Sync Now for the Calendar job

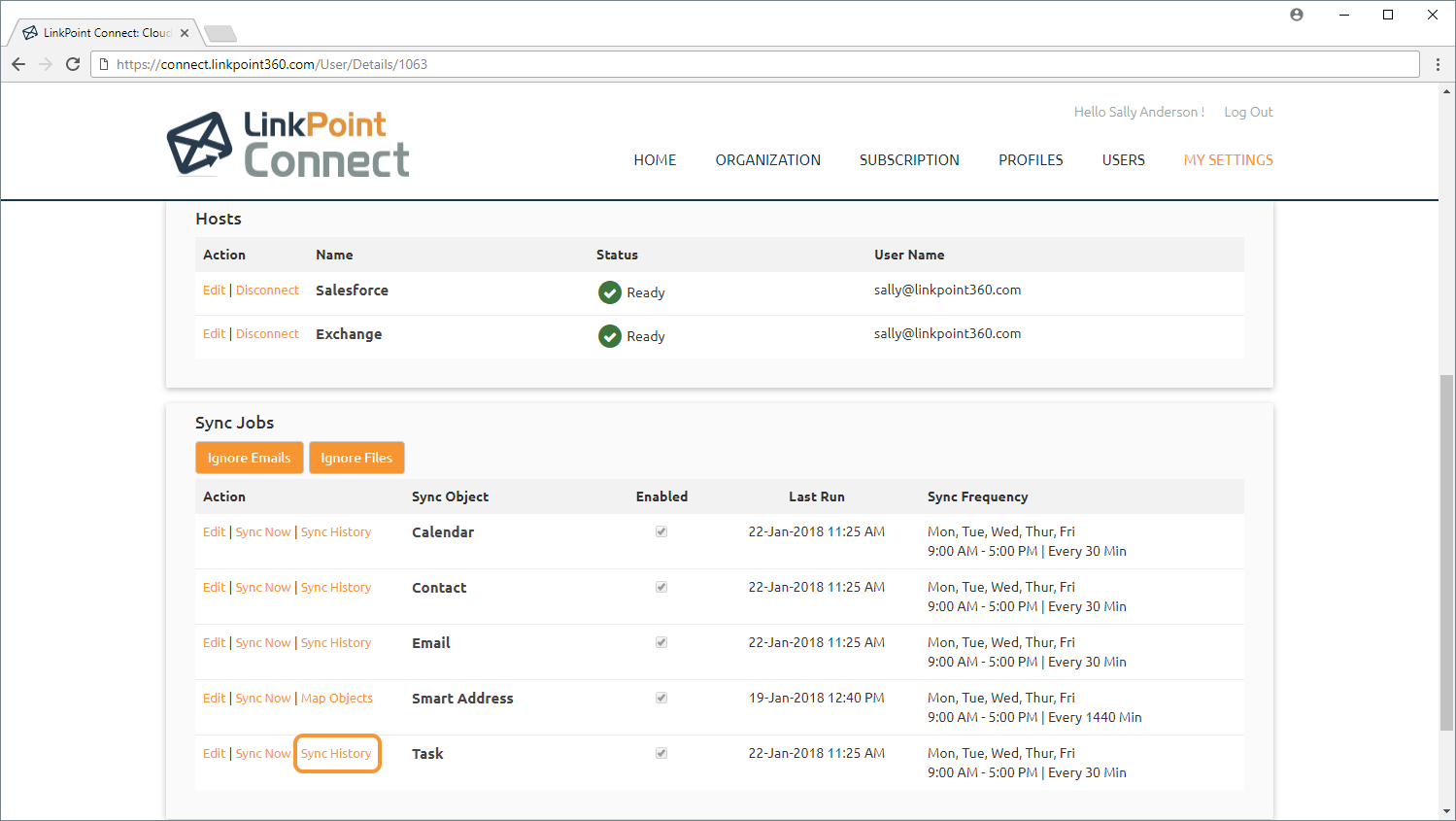(x=263, y=532)
